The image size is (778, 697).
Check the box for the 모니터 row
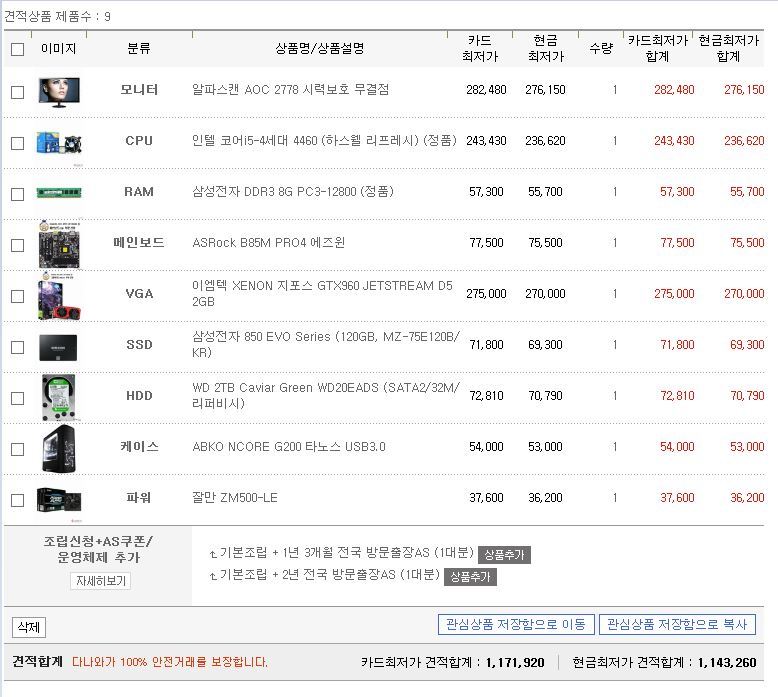click(x=17, y=92)
